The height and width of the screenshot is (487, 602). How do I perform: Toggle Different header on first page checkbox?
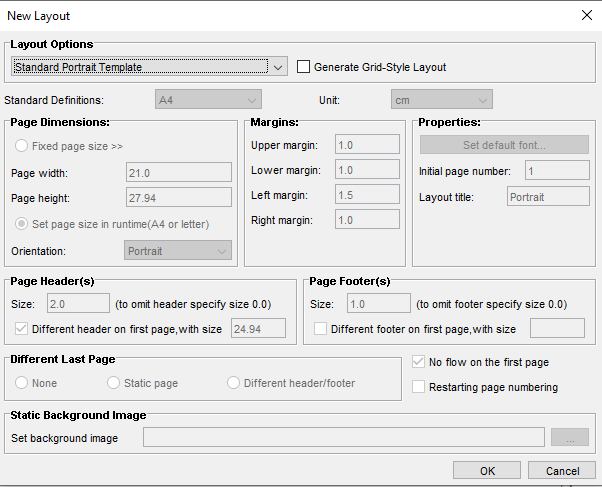tap(21, 328)
